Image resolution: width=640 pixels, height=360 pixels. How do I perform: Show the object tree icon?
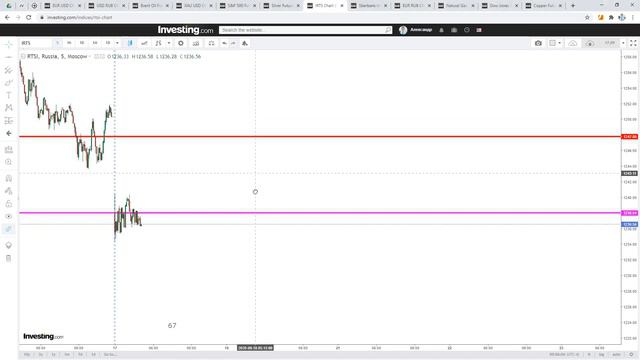click(9, 245)
